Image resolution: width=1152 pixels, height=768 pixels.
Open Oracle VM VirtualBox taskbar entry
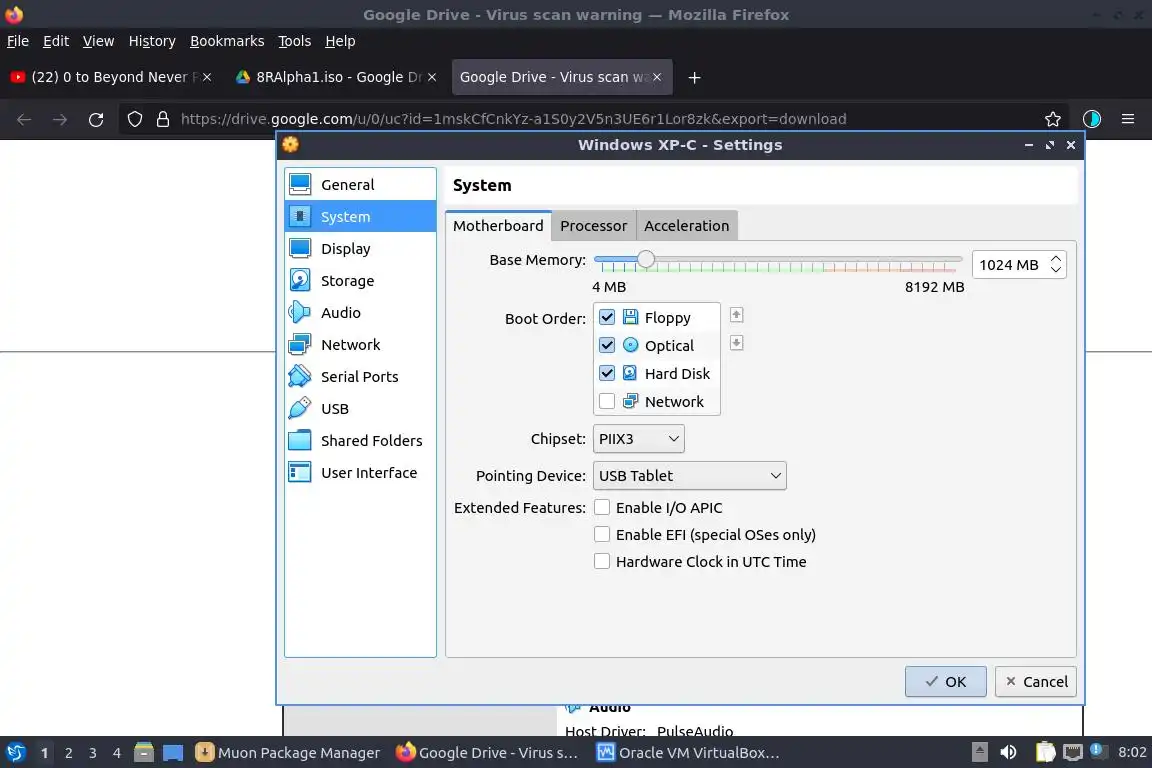click(x=688, y=752)
